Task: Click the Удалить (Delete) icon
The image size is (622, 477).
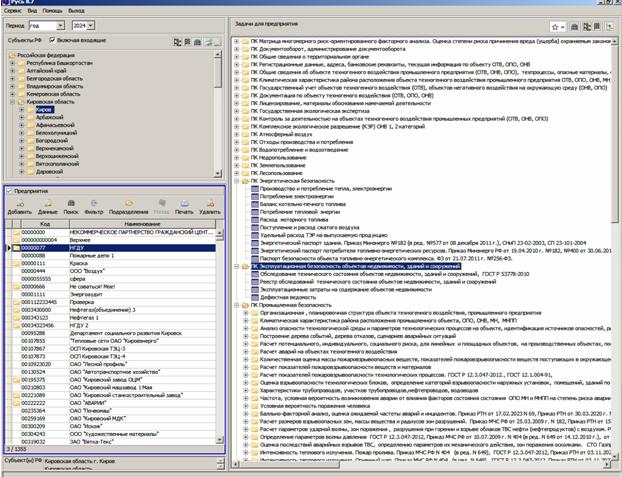Action: pos(210,203)
